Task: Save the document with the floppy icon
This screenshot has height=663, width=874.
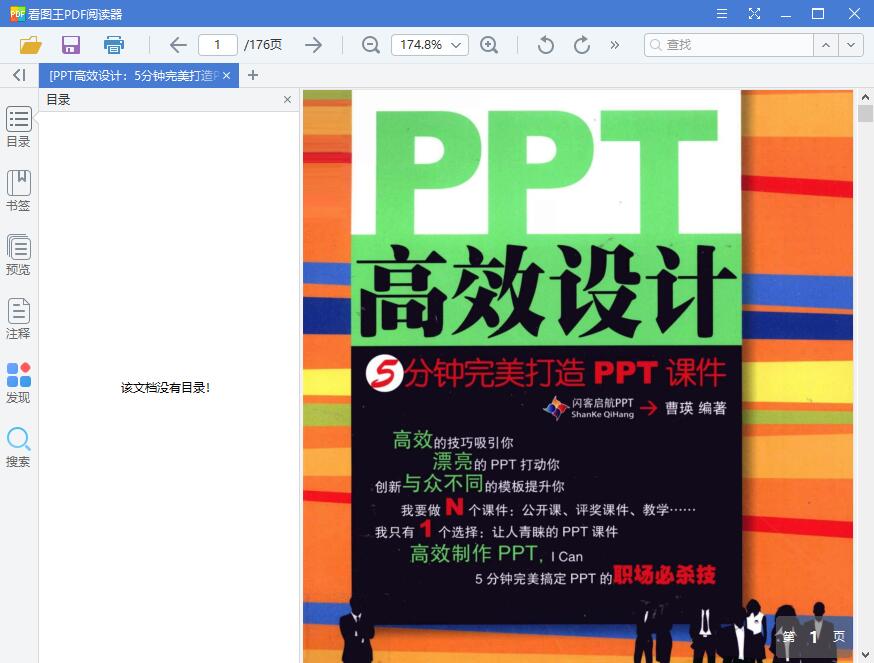Action: [x=71, y=45]
